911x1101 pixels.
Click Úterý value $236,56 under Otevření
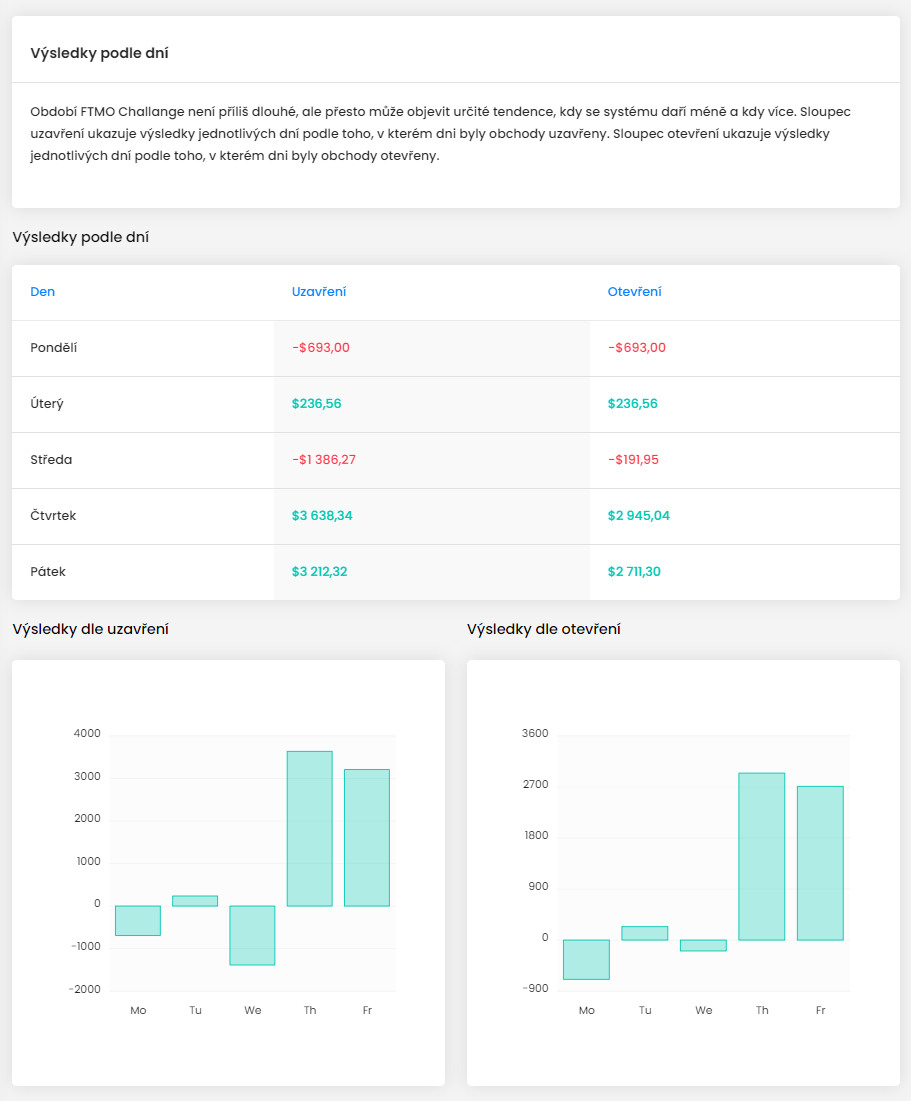[632, 404]
